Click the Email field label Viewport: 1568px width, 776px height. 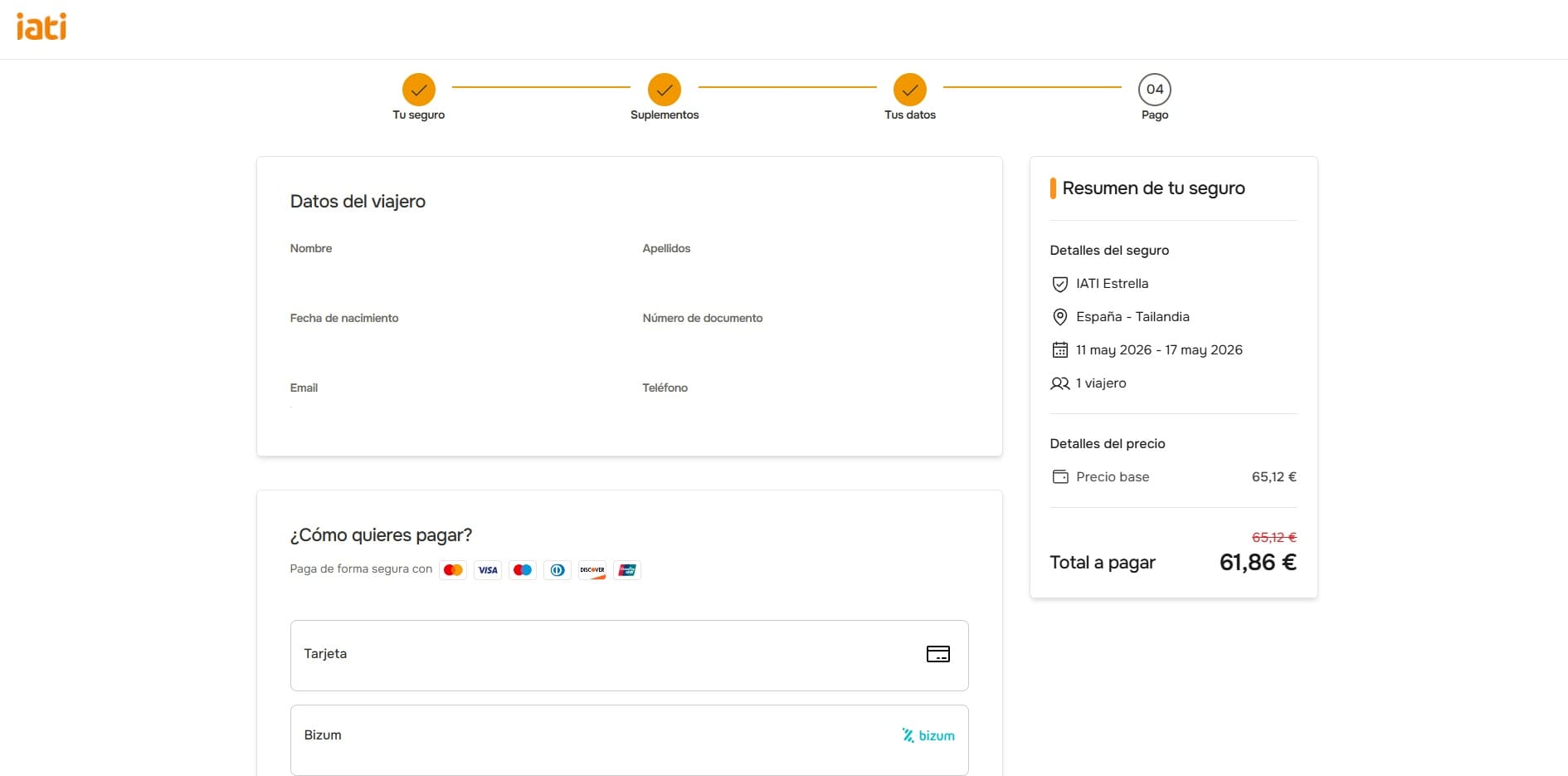[x=304, y=388]
